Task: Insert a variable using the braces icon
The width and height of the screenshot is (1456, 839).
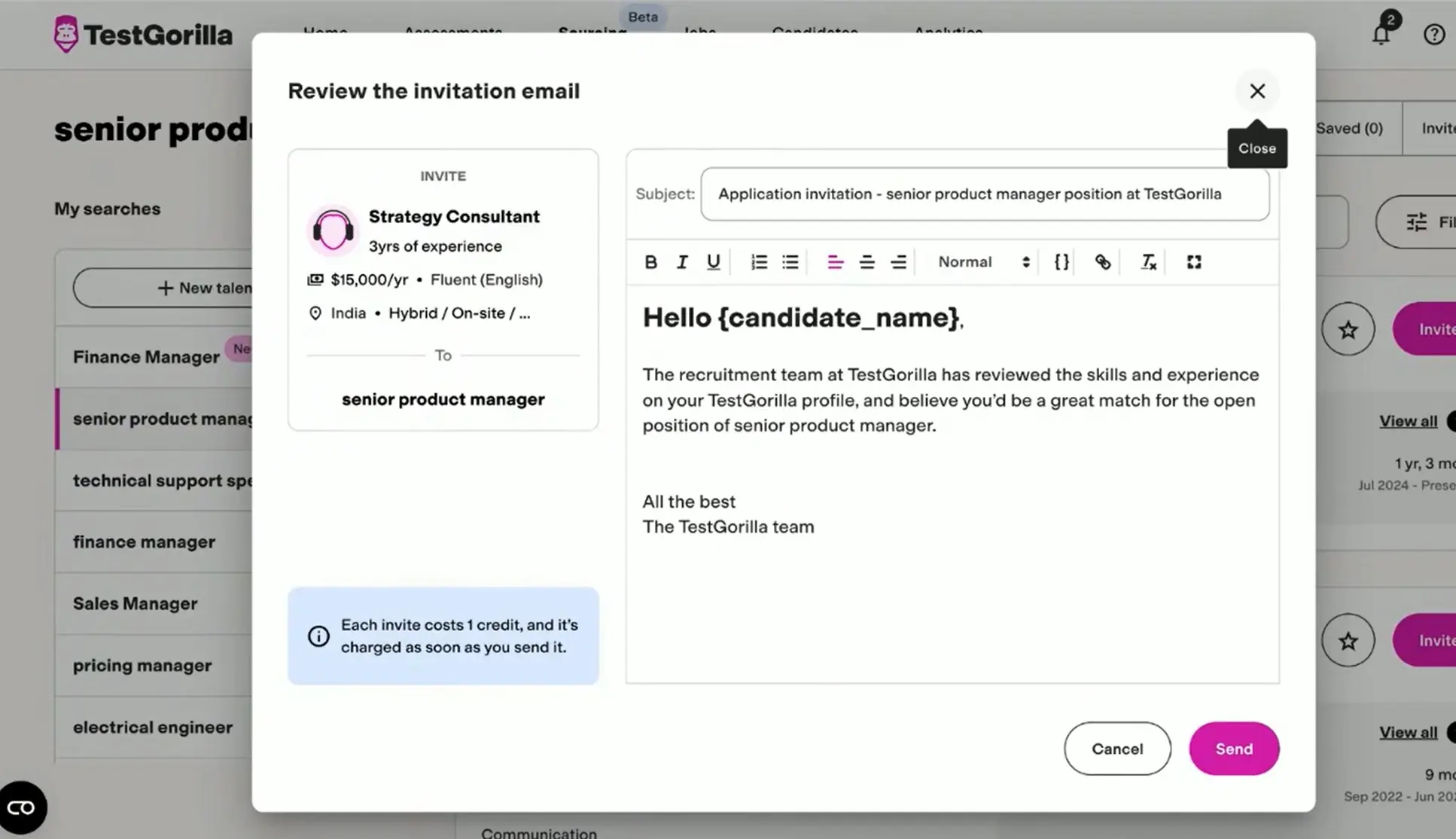Action: pos(1059,261)
